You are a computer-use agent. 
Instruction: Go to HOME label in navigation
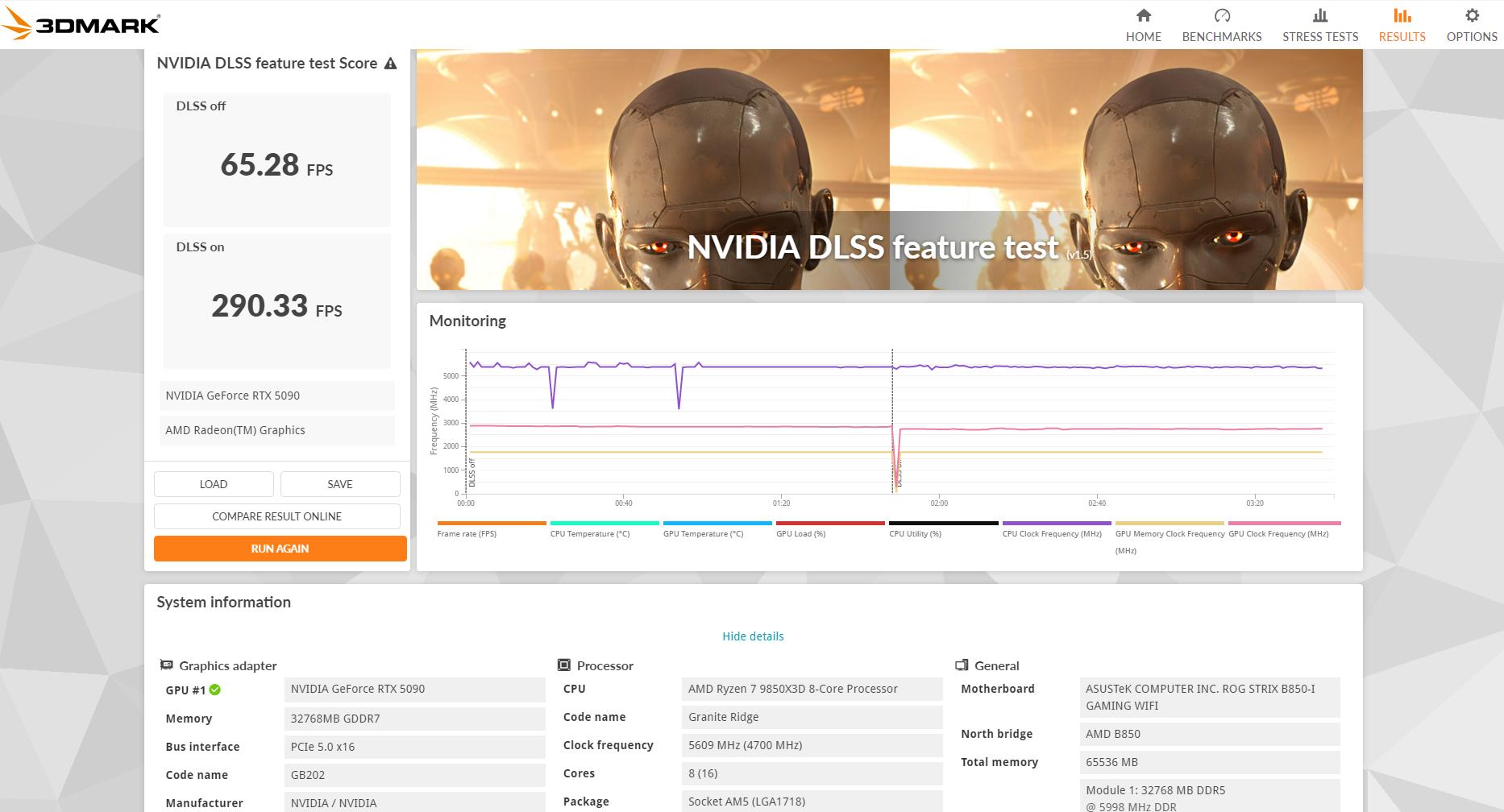[1143, 37]
